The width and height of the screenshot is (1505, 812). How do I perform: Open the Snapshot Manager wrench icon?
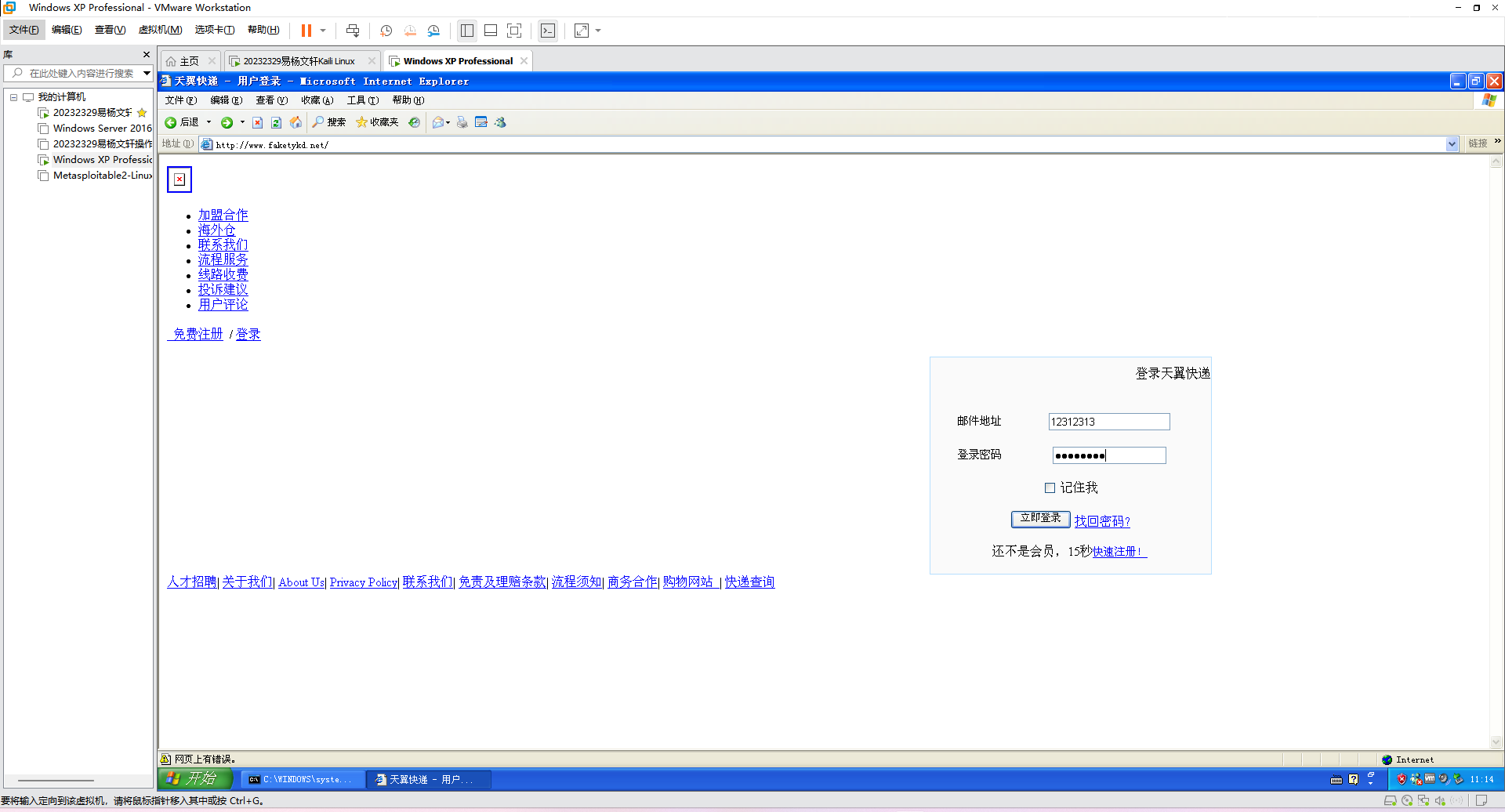tap(433, 31)
